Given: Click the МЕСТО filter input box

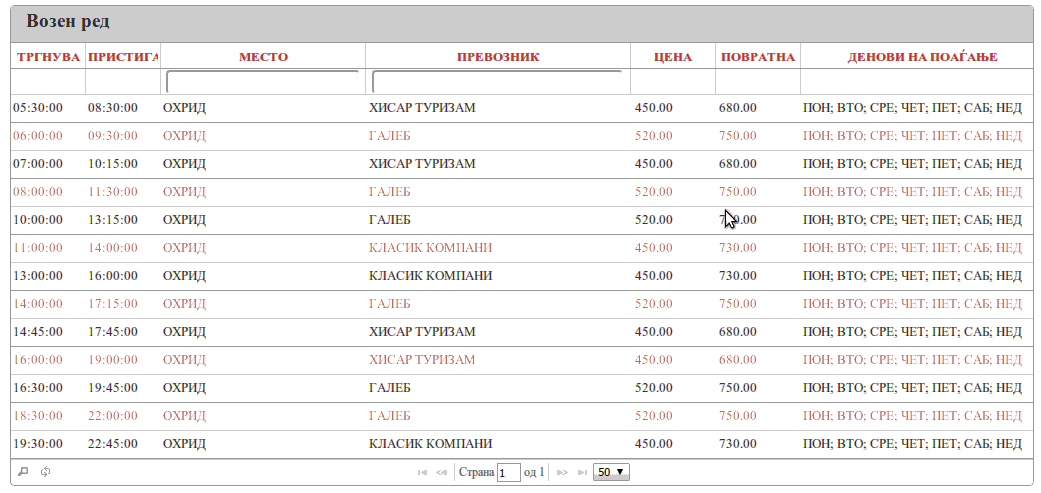Looking at the screenshot, I should click(x=263, y=82).
